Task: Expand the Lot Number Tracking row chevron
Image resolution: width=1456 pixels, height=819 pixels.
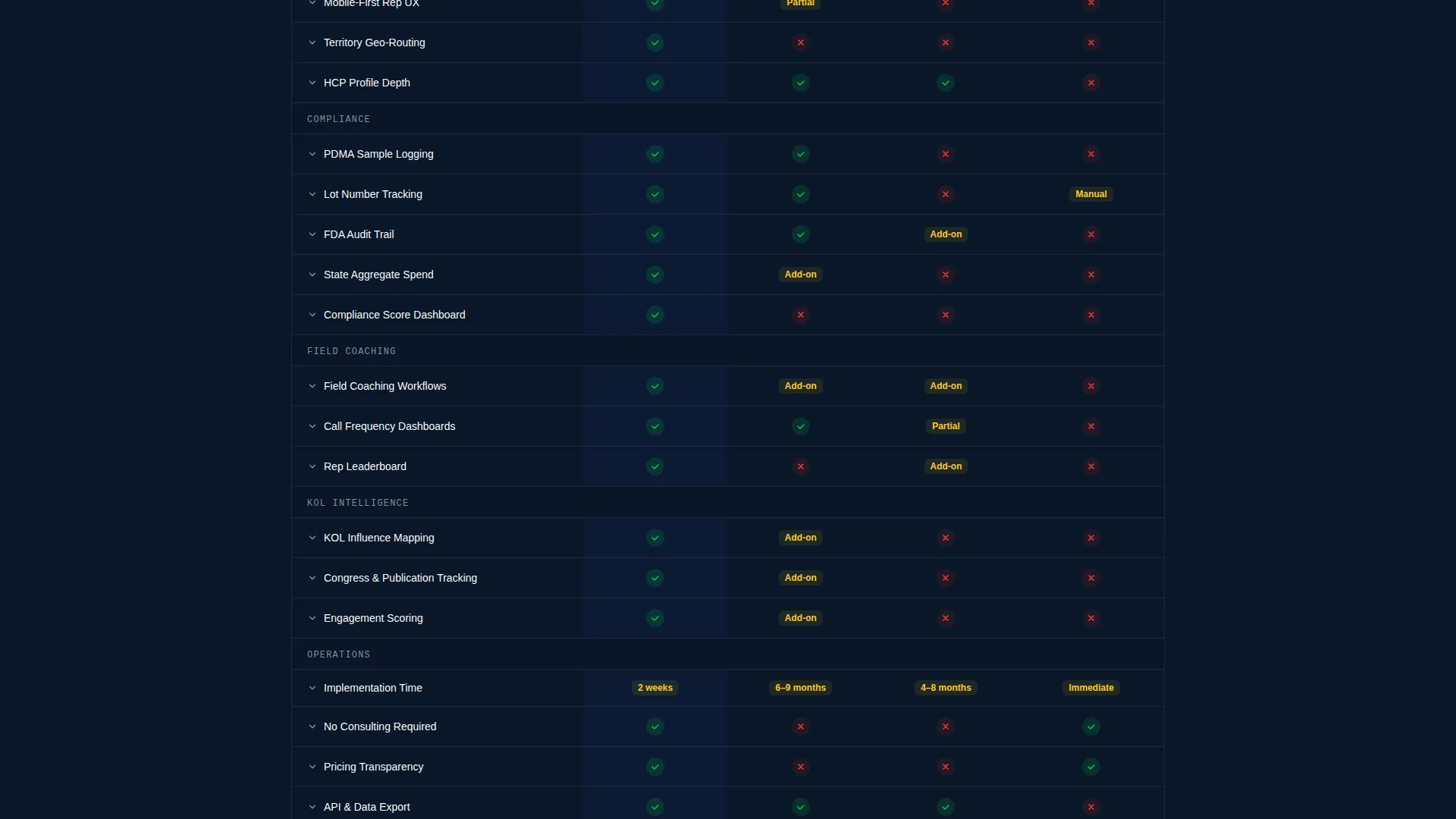Action: (x=312, y=194)
